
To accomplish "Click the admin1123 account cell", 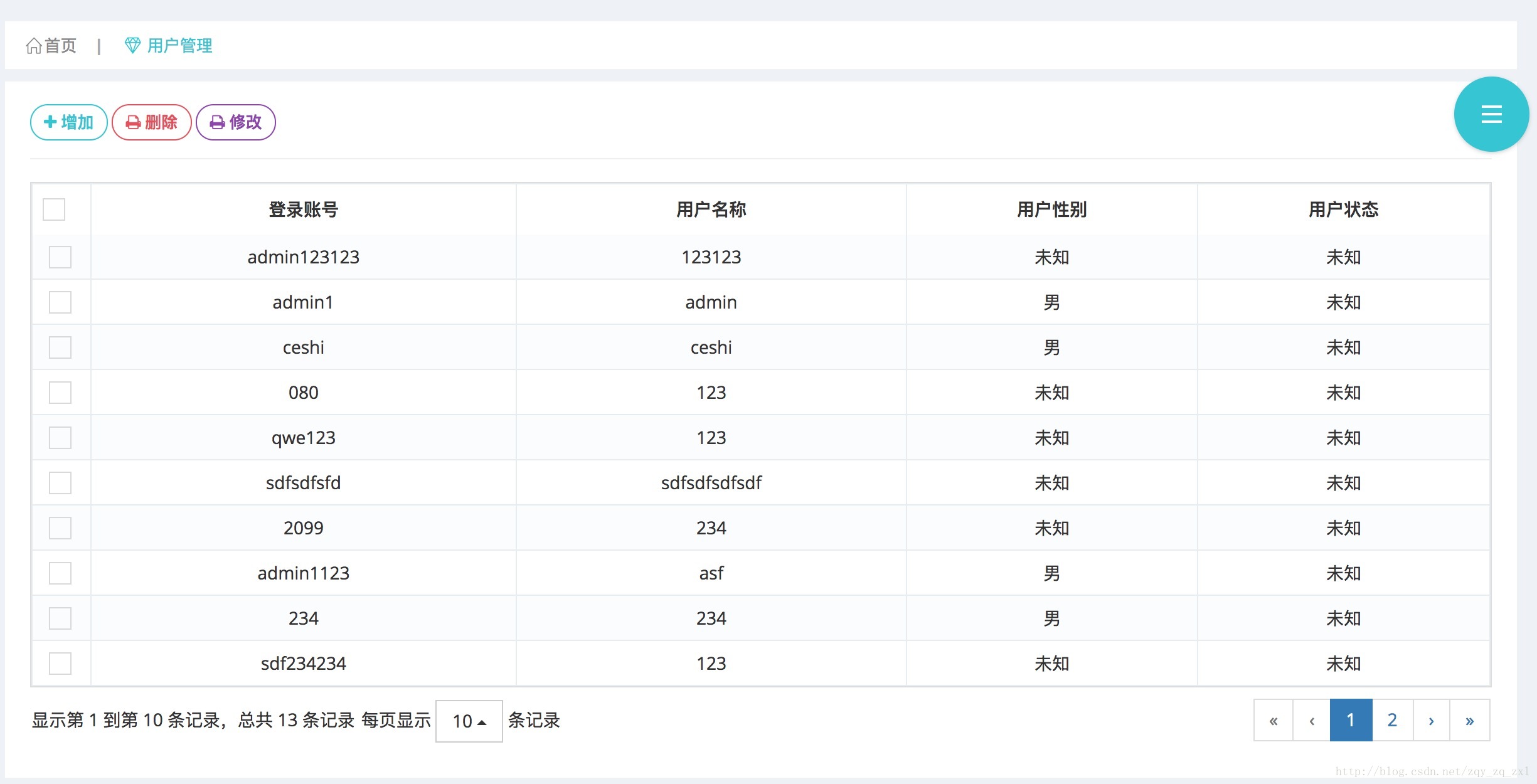I will [x=304, y=573].
